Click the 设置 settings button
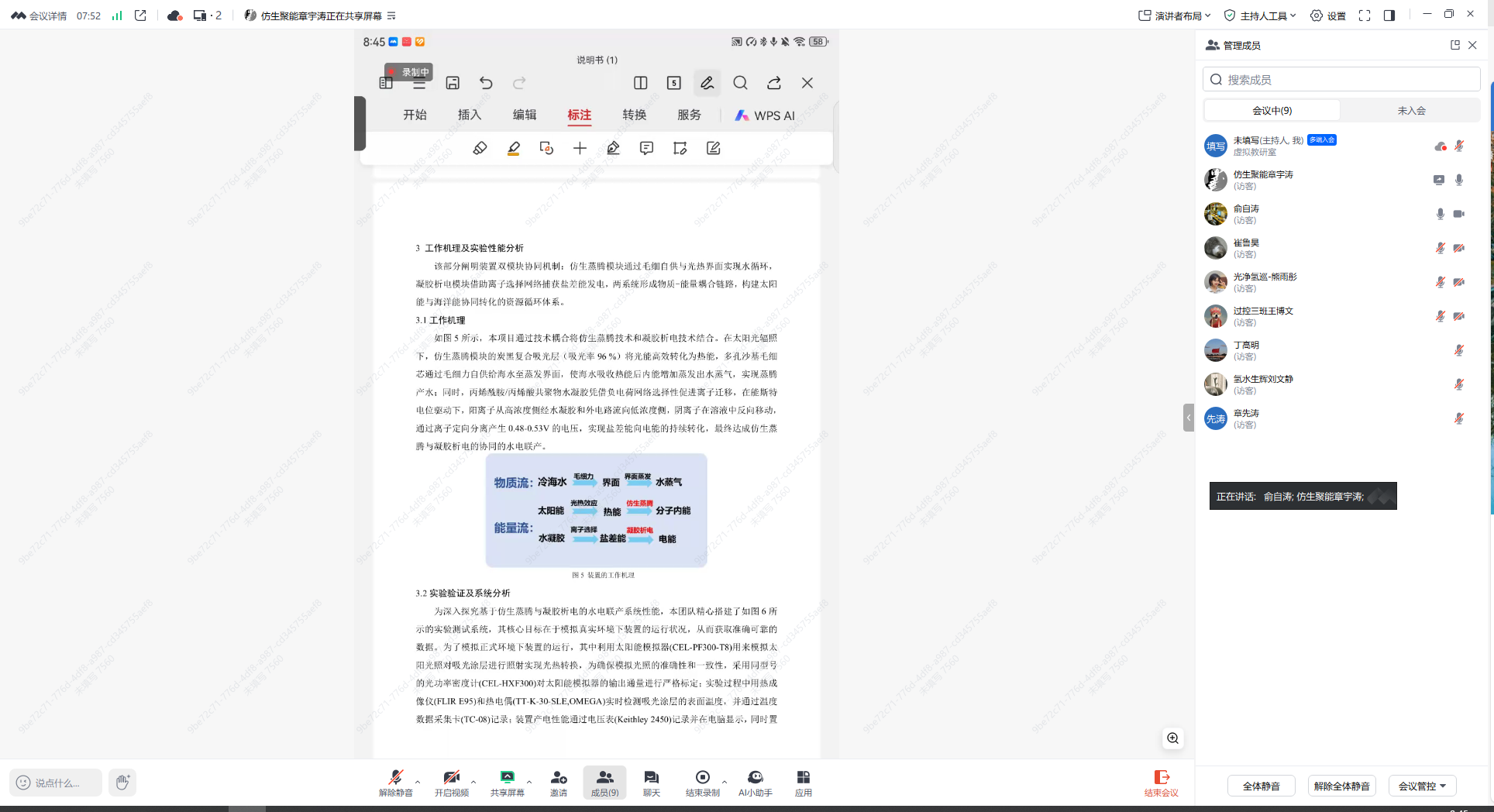The width and height of the screenshot is (1494, 812). pos(1328,15)
